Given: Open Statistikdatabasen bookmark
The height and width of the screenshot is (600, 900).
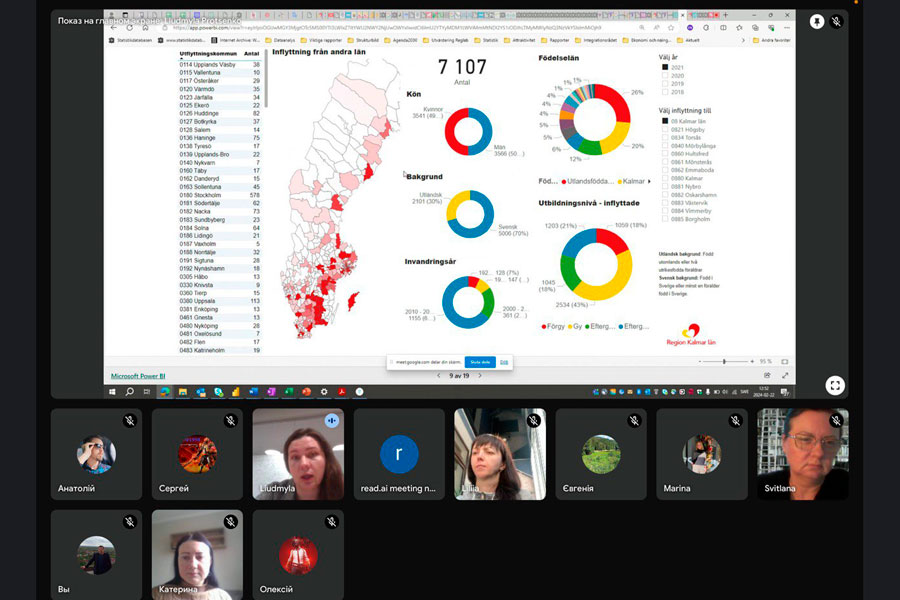Looking at the screenshot, I should pos(130,40).
